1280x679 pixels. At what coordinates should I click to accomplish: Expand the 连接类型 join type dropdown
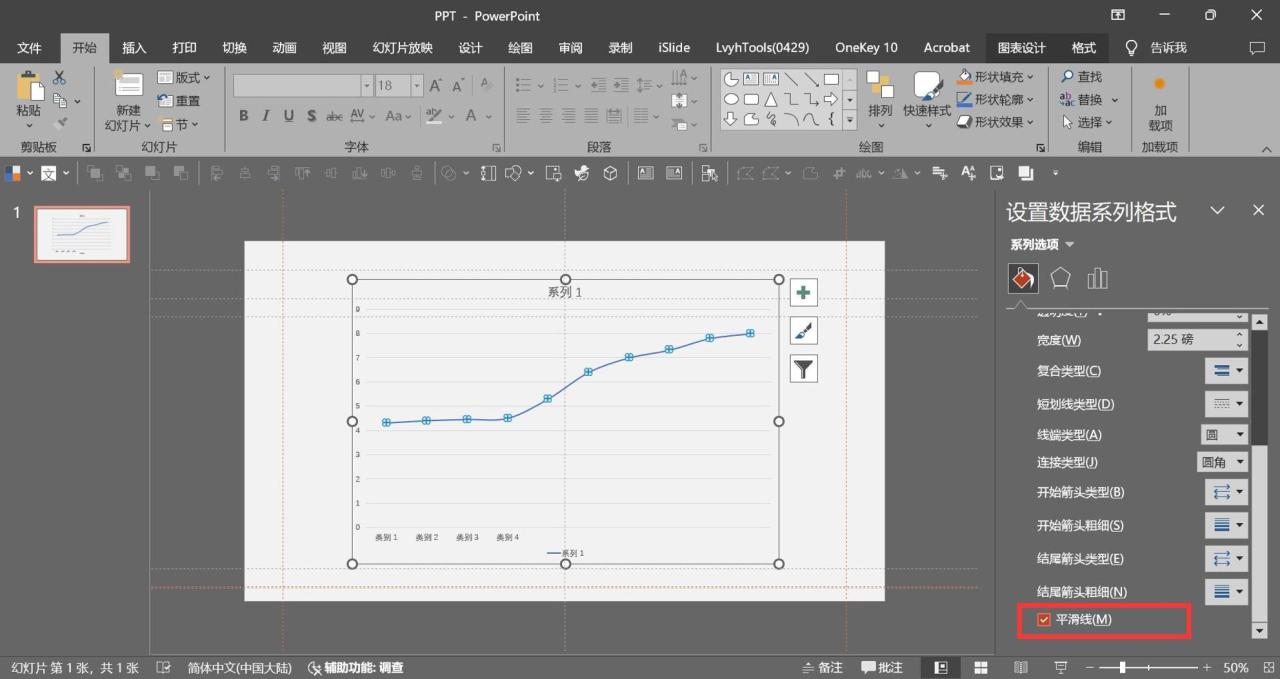coord(1223,462)
